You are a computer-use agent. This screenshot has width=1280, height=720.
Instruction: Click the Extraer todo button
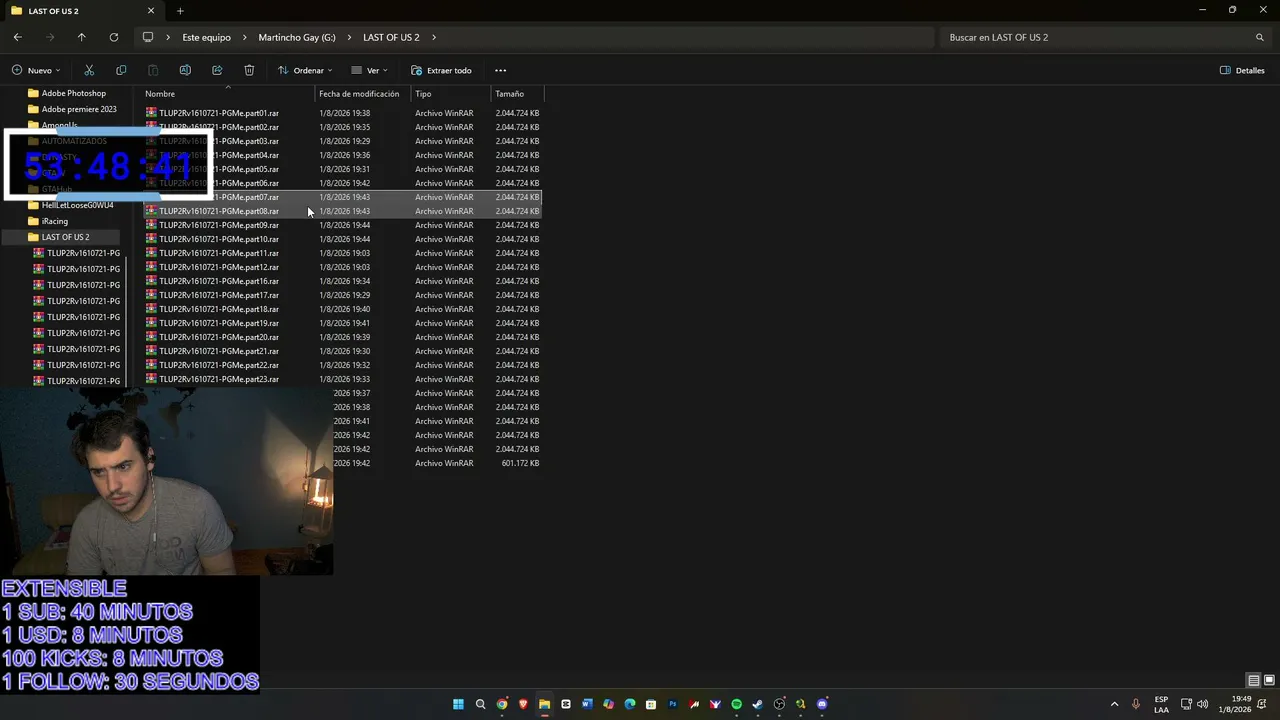click(441, 70)
